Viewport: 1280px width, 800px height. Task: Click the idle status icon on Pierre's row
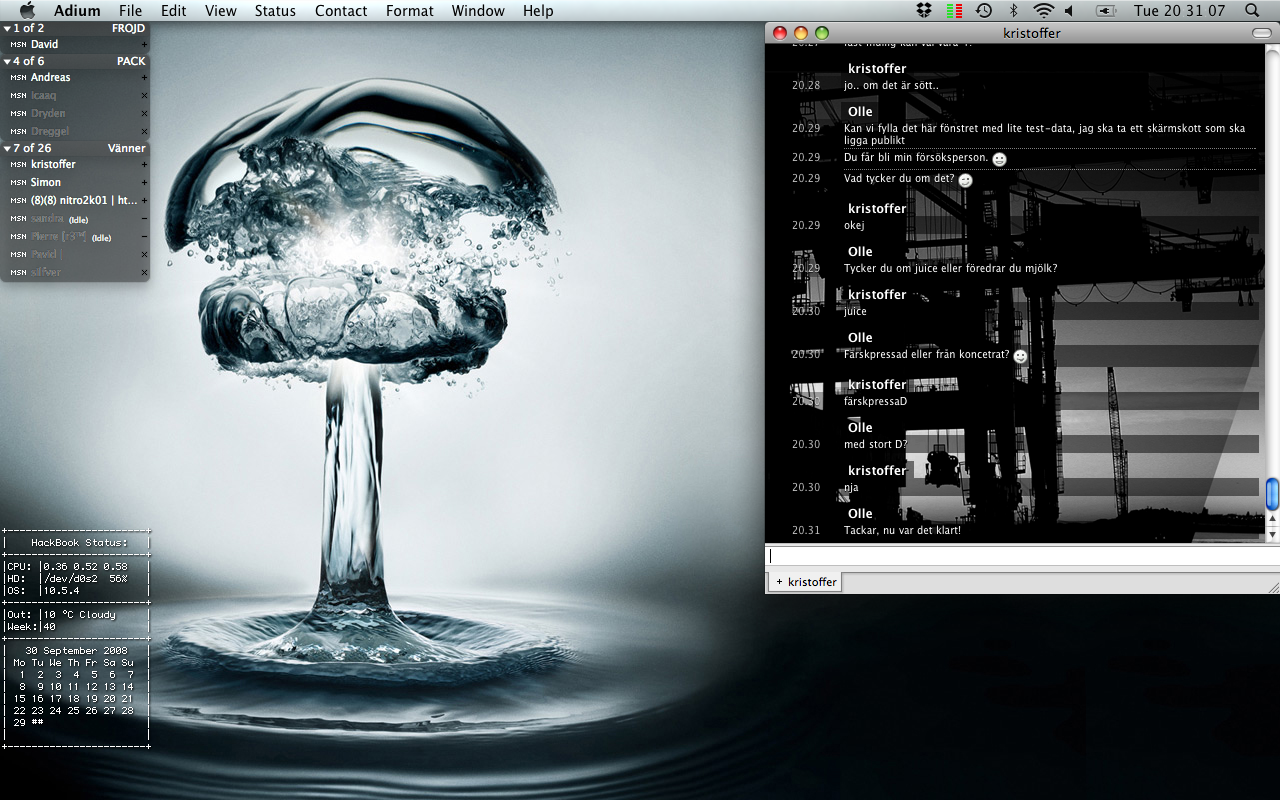click(x=144, y=237)
